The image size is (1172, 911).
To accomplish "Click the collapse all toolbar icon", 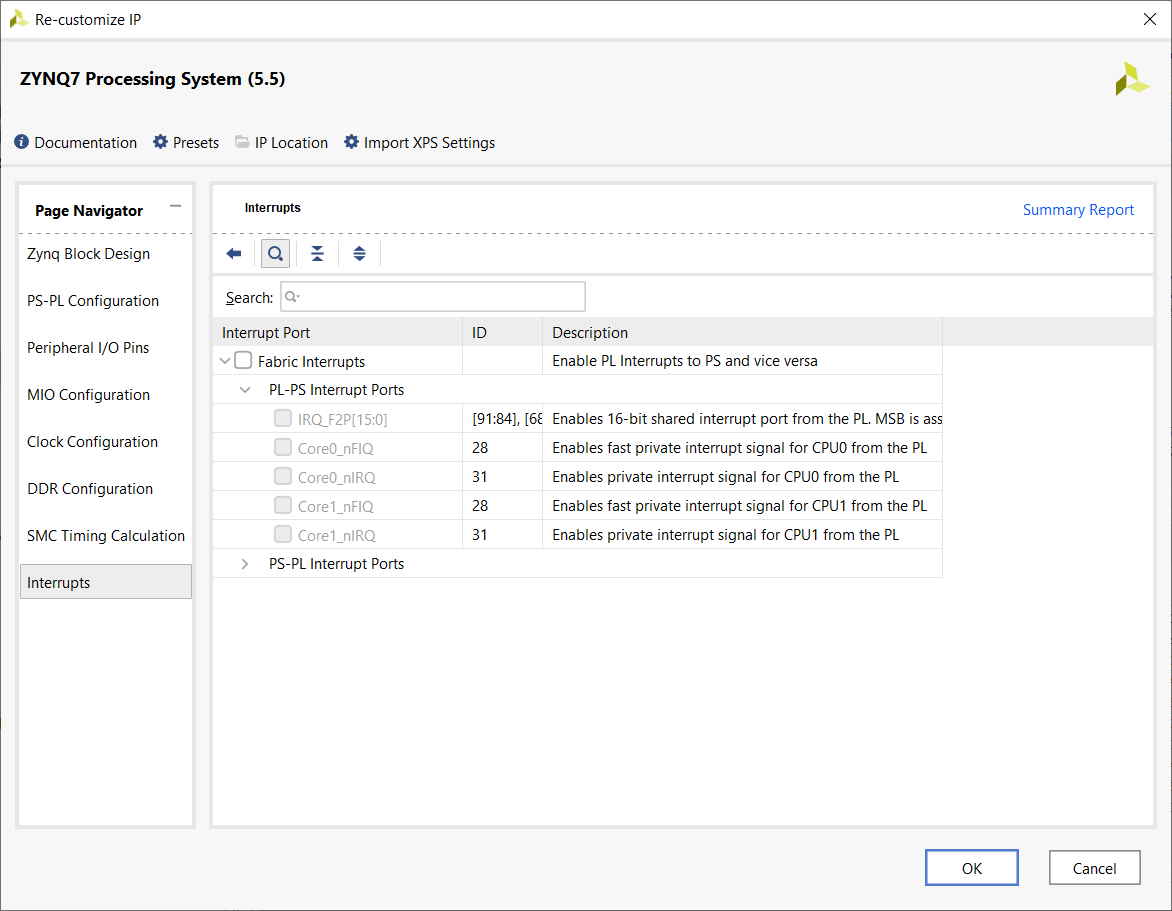I will click(318, 254).
